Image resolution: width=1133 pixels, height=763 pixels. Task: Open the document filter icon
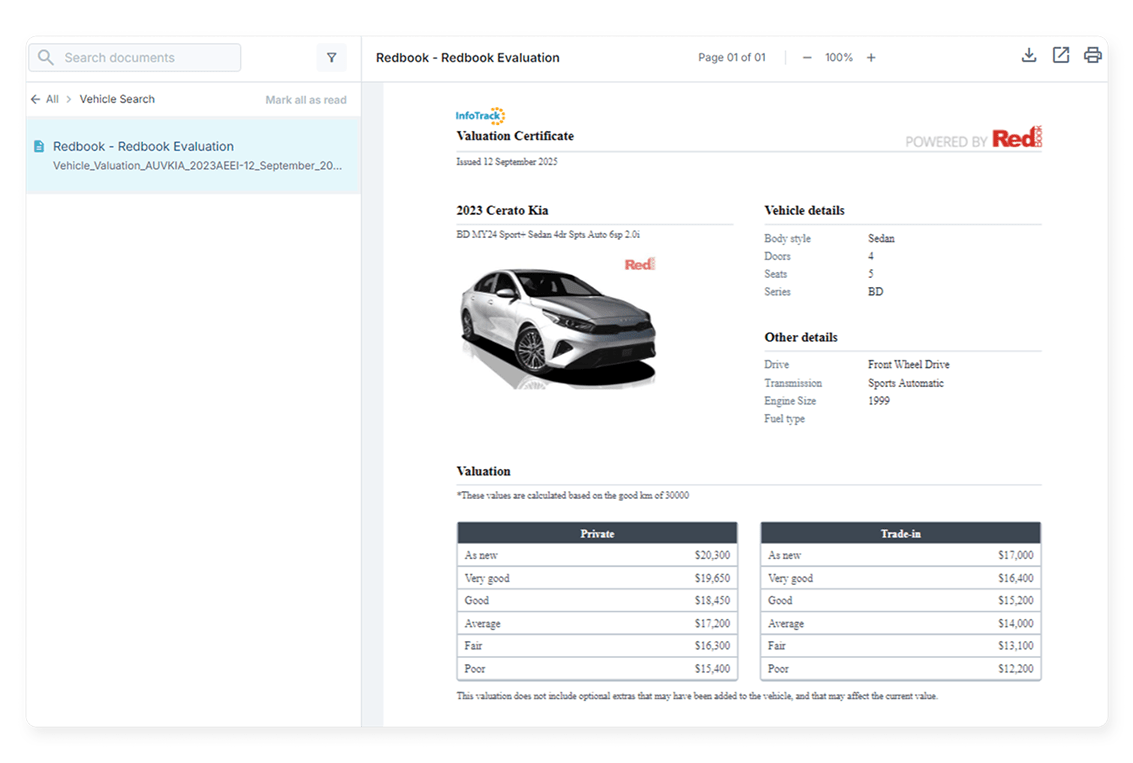point(332,58)
